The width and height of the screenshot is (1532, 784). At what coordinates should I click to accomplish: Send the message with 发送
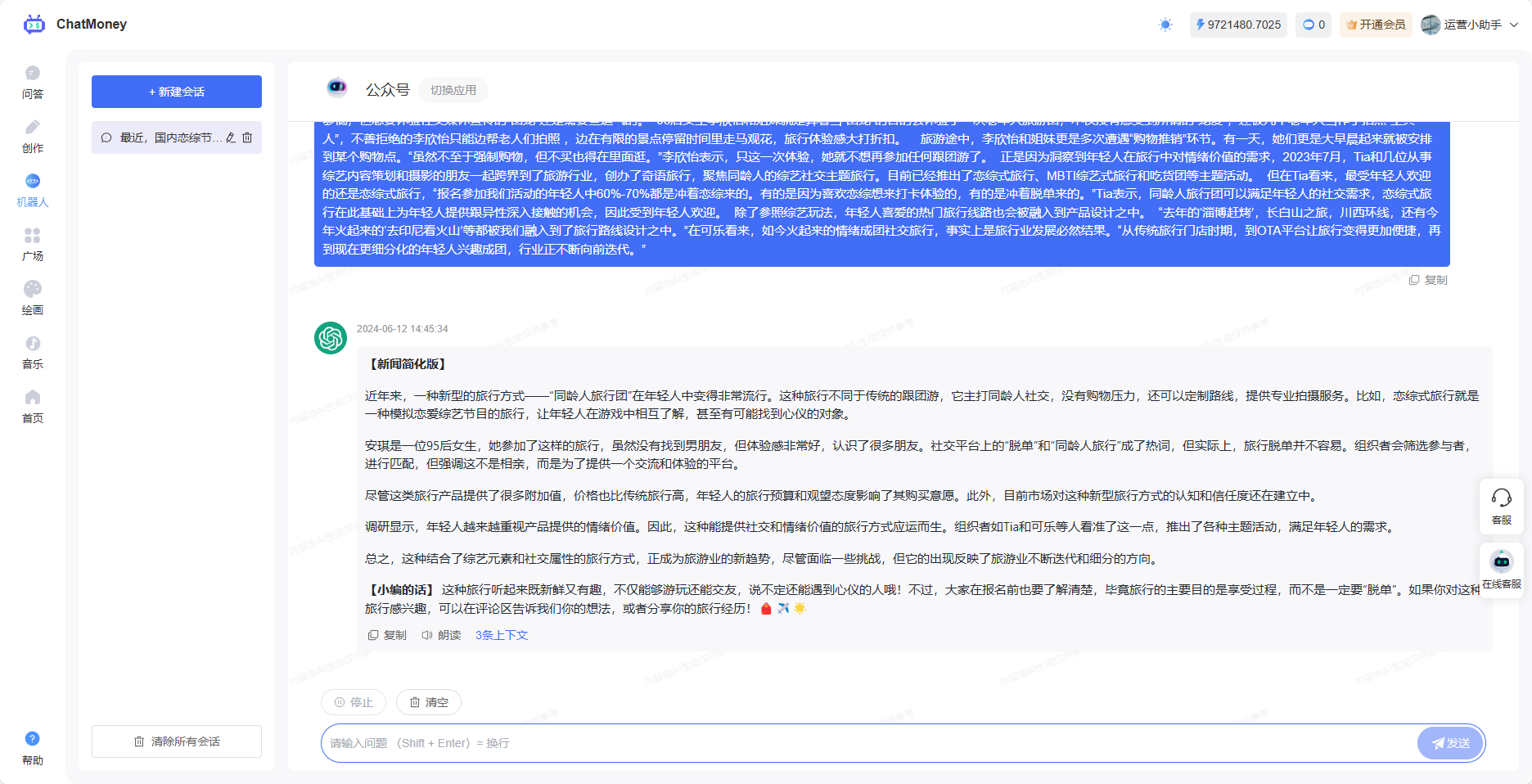click(1450, 743)
